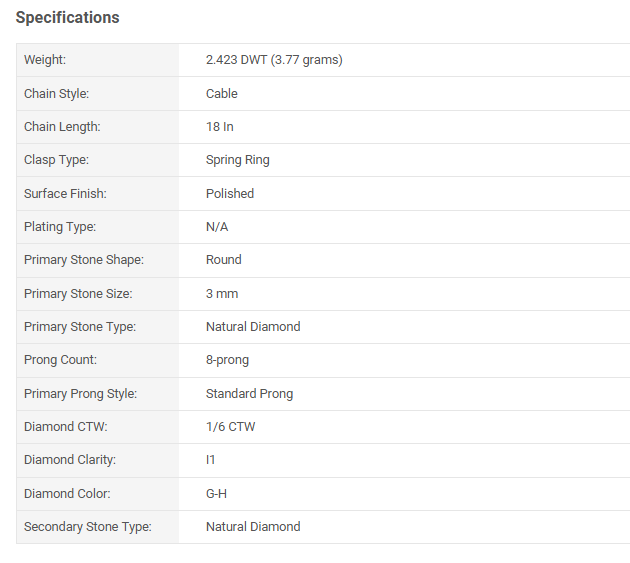Click the 18 In chain length value
Image resolution: width=630 pixels, height=563 pixels.
pos(220,127)
